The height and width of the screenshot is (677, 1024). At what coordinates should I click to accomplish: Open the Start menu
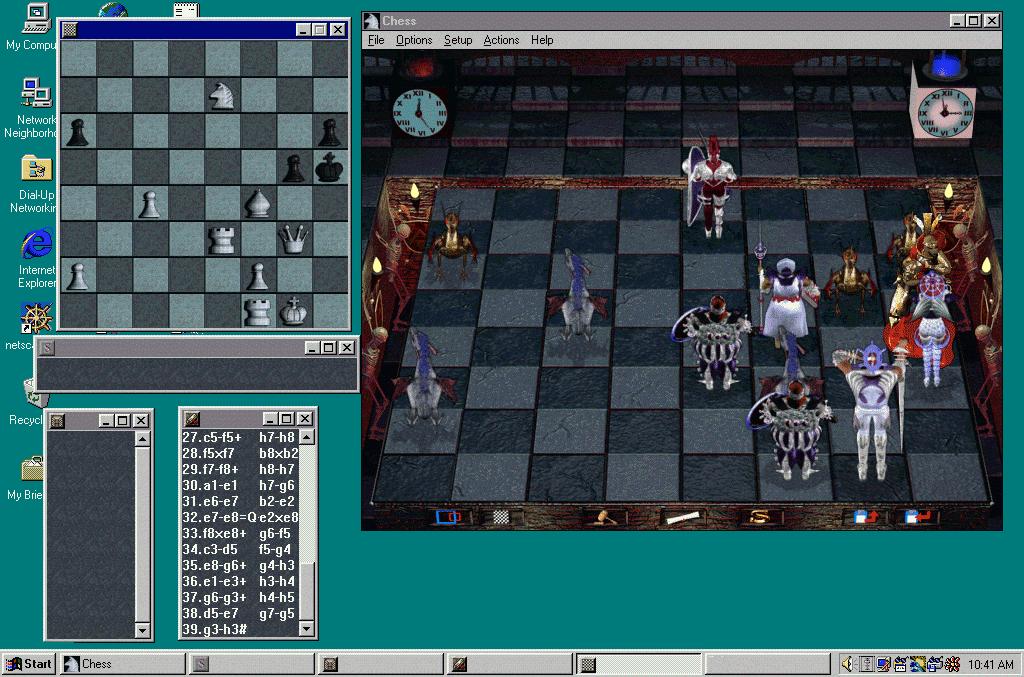(29, 664)
